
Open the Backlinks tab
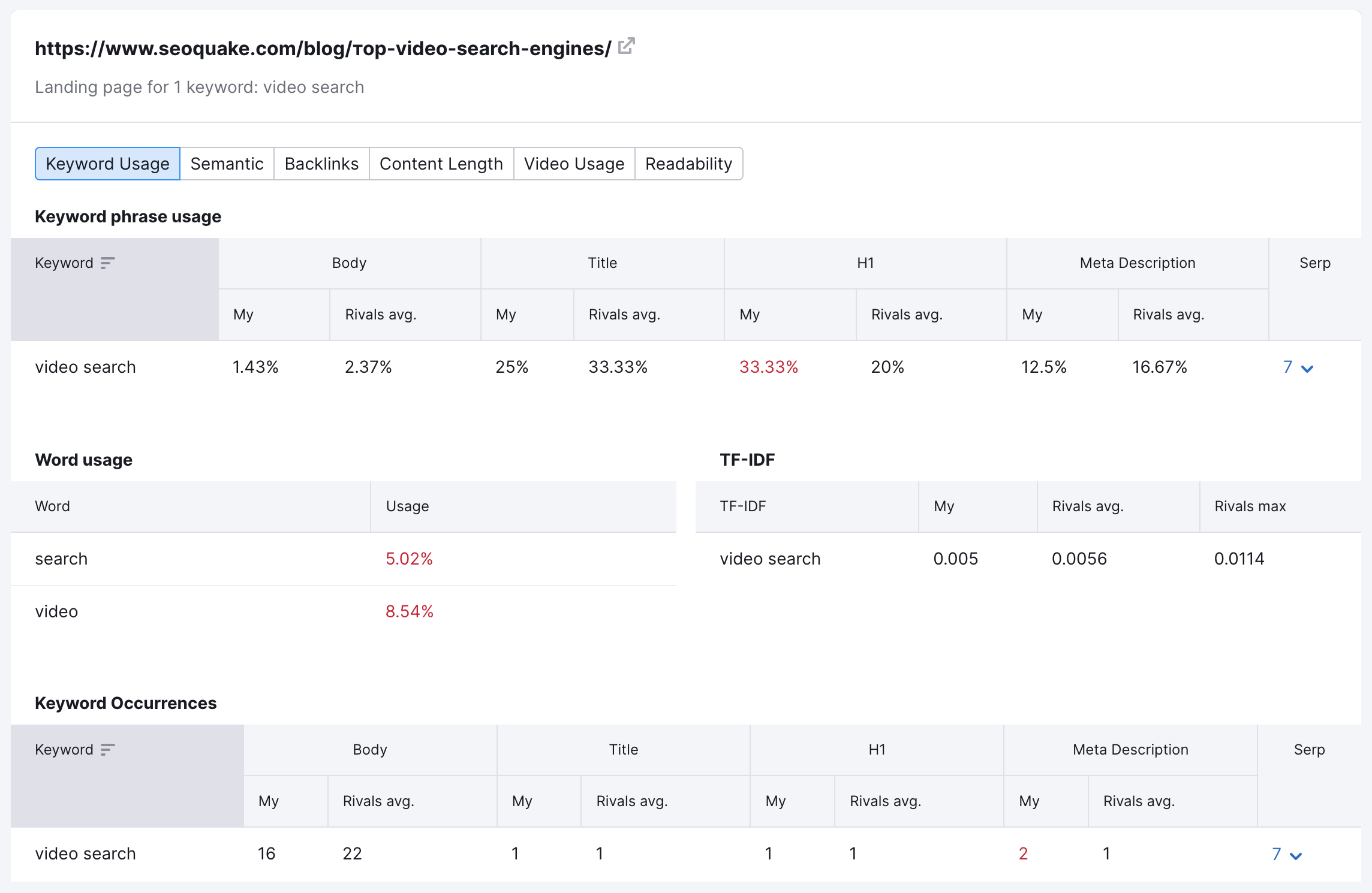[321, 163]
